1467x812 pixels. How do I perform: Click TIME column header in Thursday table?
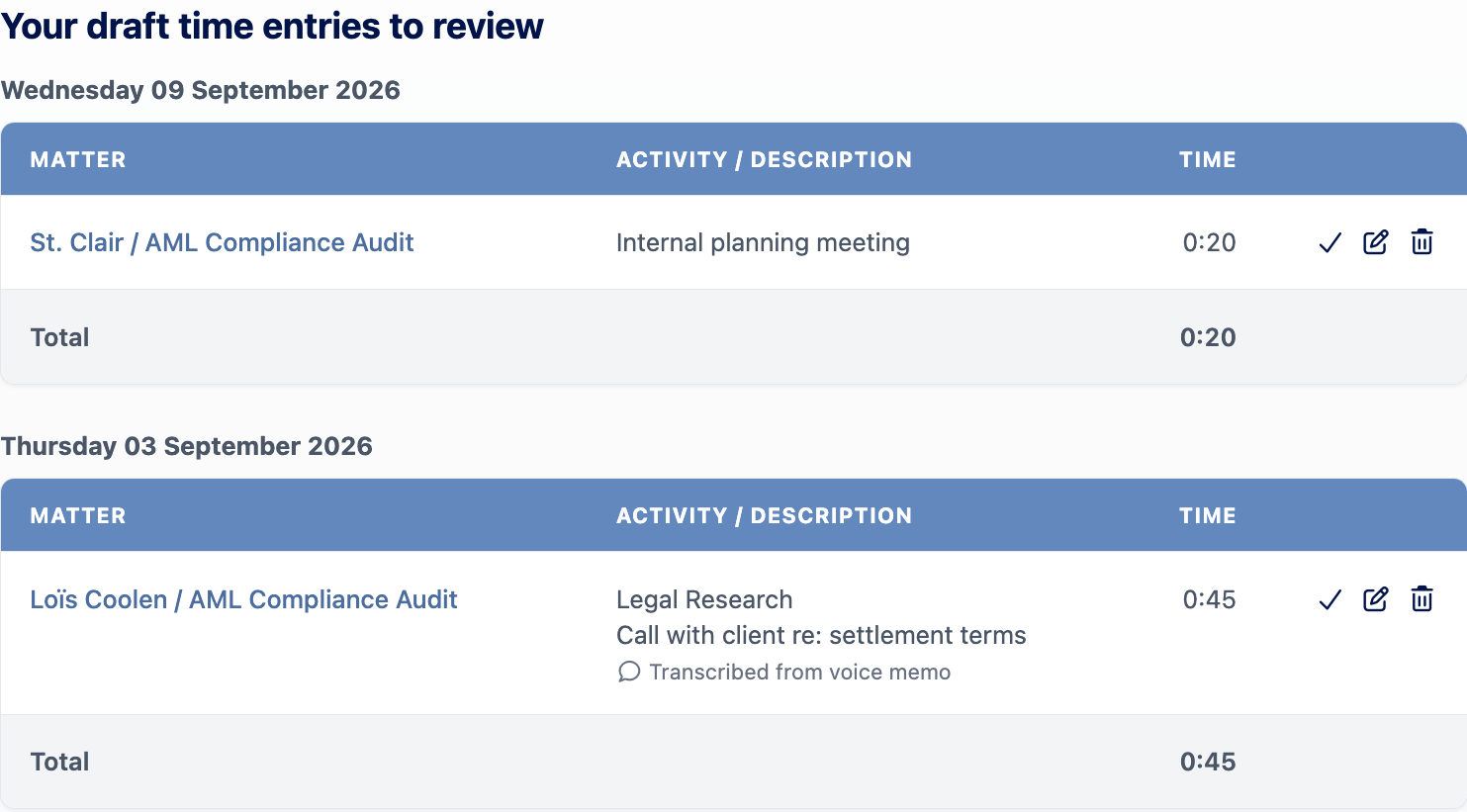[1207, 515]
